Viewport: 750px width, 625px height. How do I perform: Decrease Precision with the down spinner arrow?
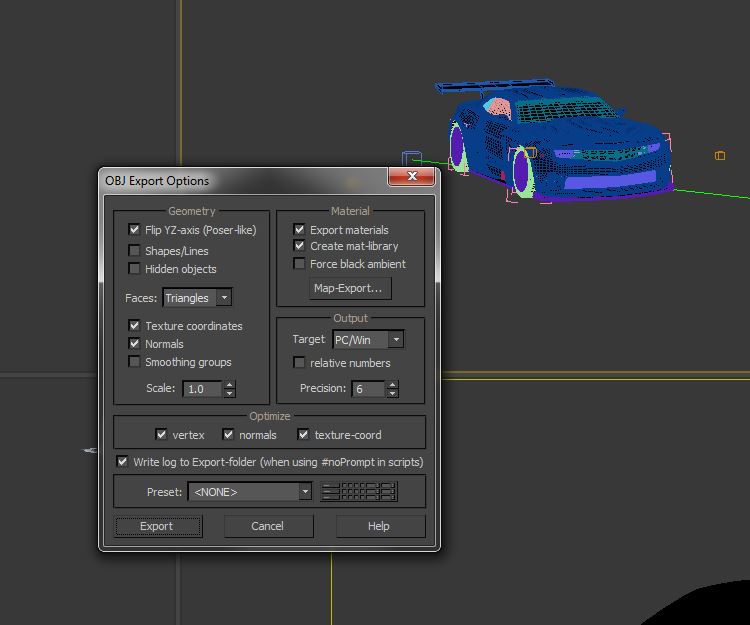tap(393, 393)
